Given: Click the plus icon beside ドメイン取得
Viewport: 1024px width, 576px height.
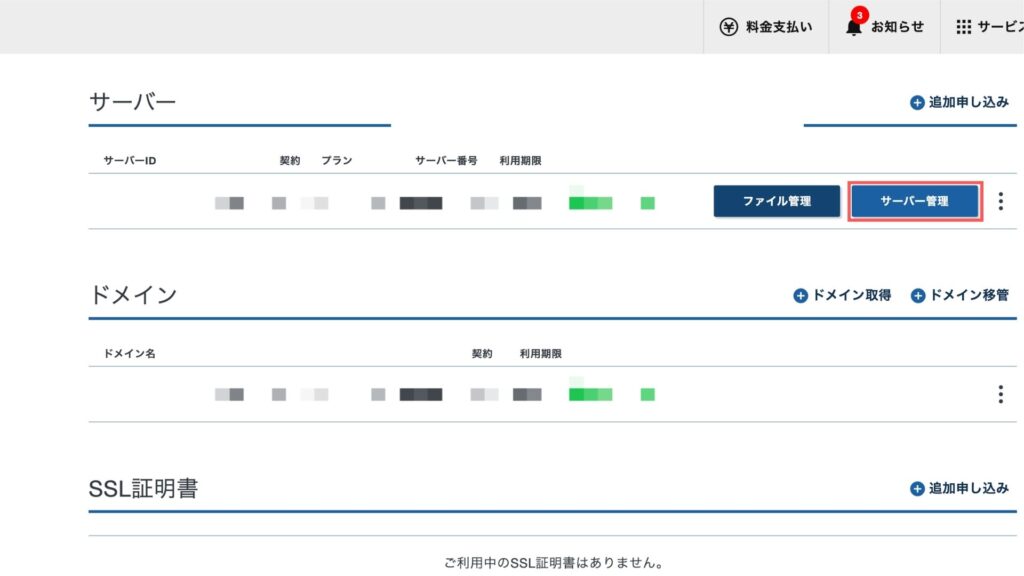Looking at the screenshot, I should click(800, 296).
